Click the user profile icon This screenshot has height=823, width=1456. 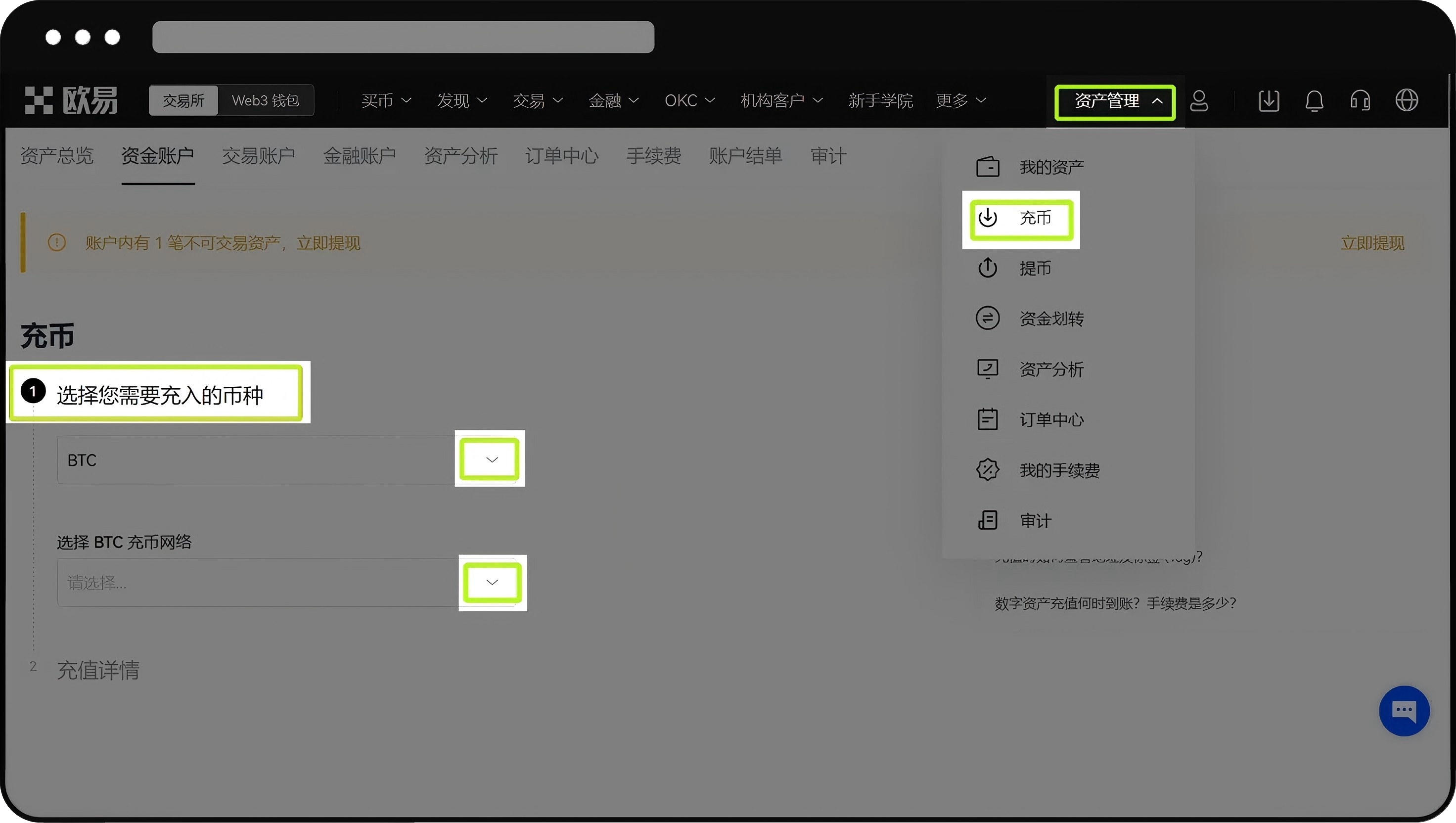point(1199,101)
